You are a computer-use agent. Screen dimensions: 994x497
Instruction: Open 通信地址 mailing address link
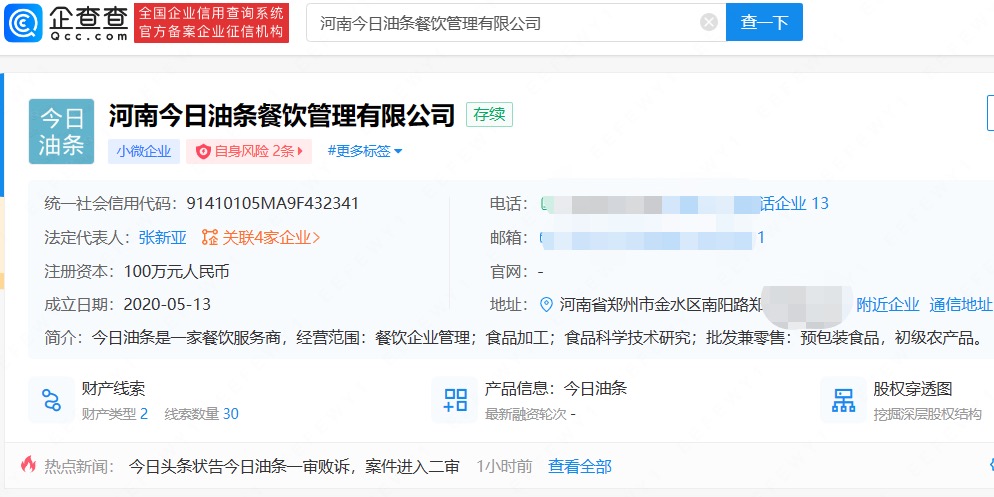tap(960, 305)
